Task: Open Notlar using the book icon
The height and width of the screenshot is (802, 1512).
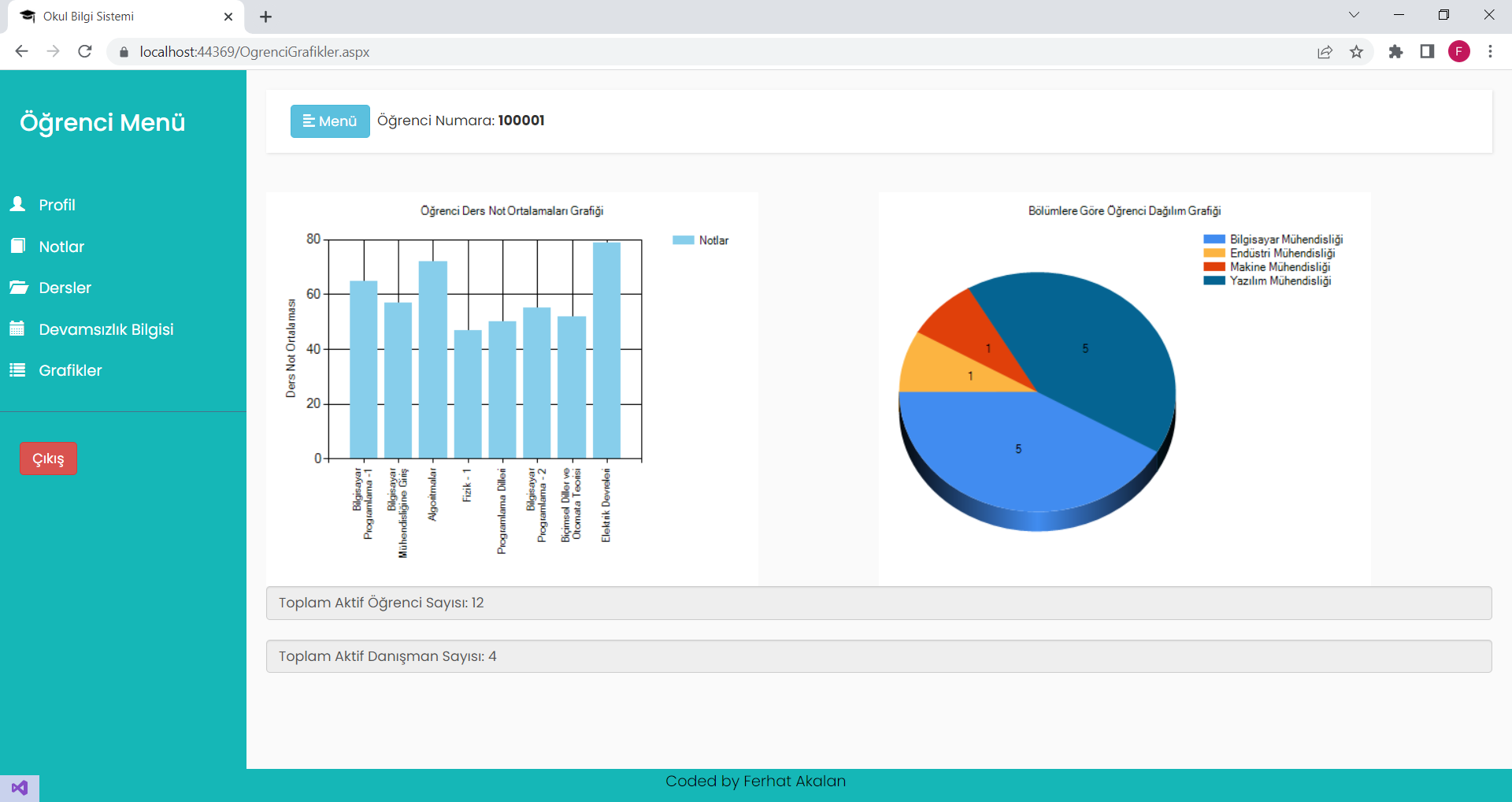Action: tap(17, 246)
